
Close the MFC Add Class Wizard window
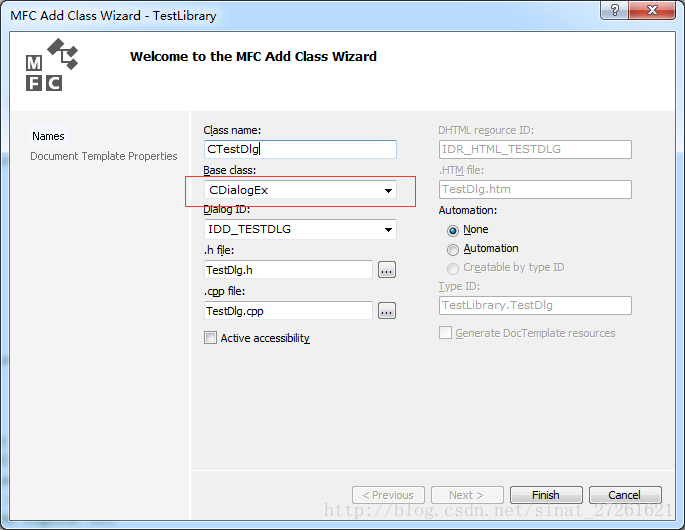click(652, 10)
